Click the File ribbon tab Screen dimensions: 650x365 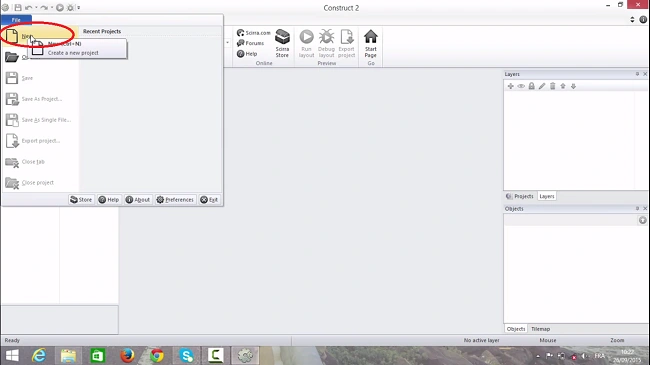click(16, 20)
